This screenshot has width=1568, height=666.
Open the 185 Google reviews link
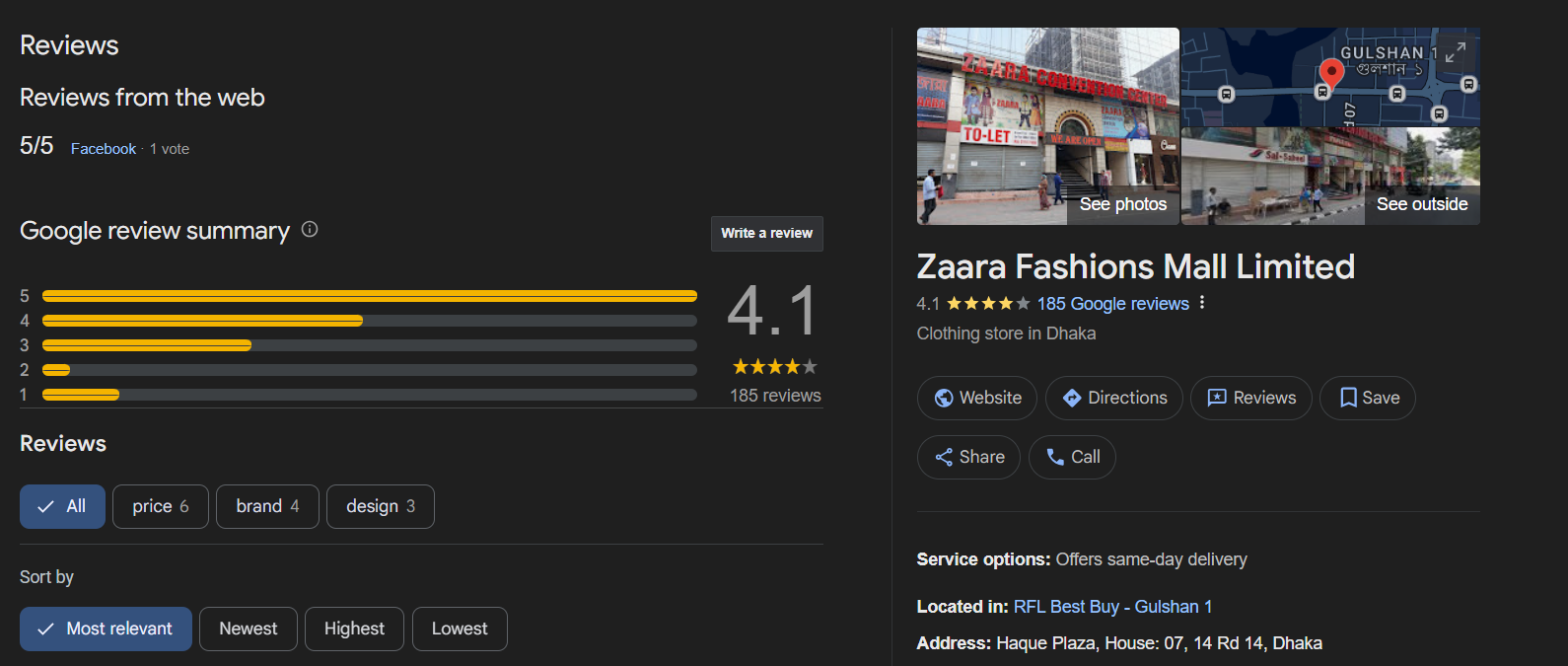tap(1112, 304)
